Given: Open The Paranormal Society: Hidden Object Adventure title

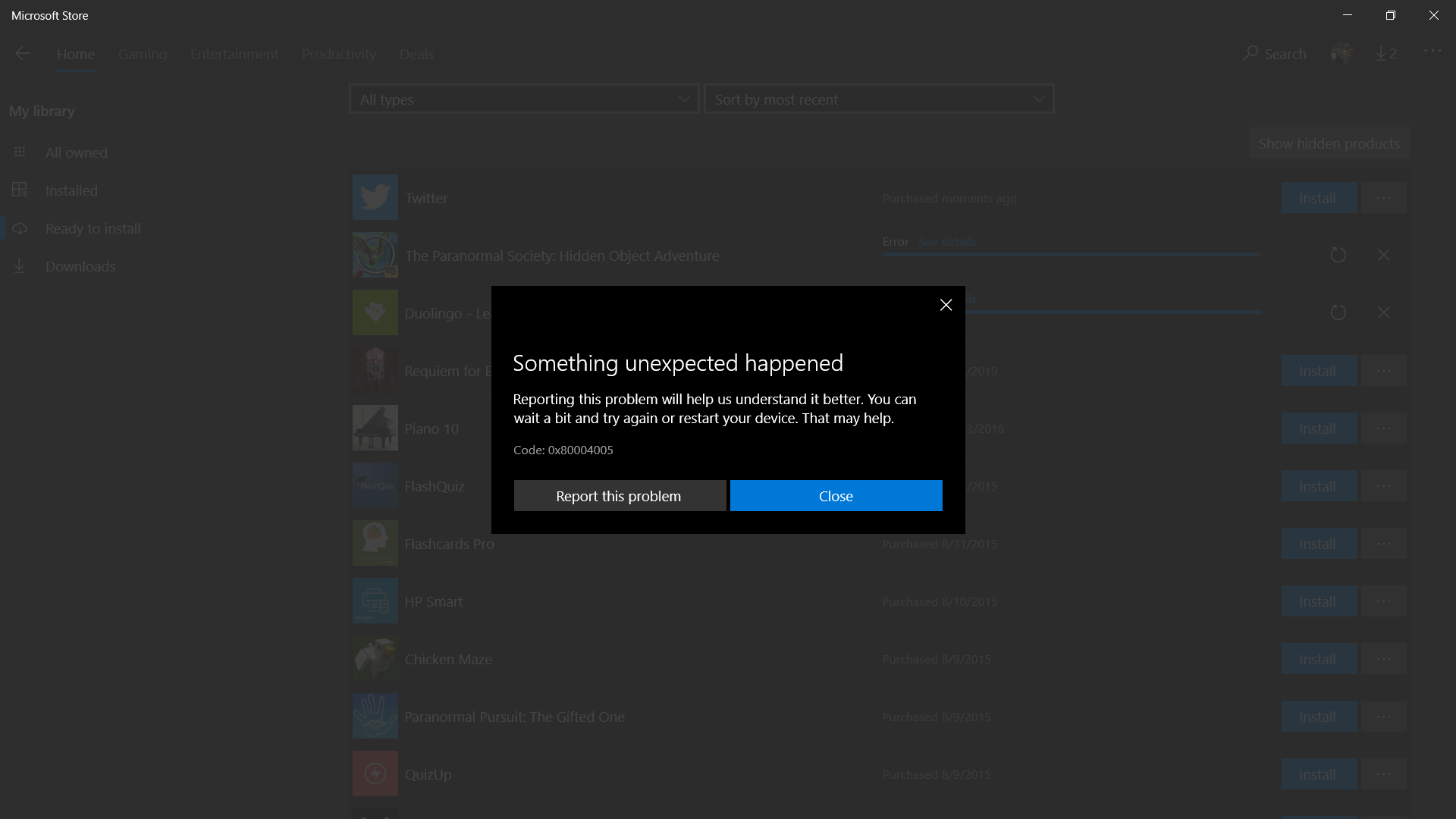Looking at the screenshot, I should coord(562,256).
